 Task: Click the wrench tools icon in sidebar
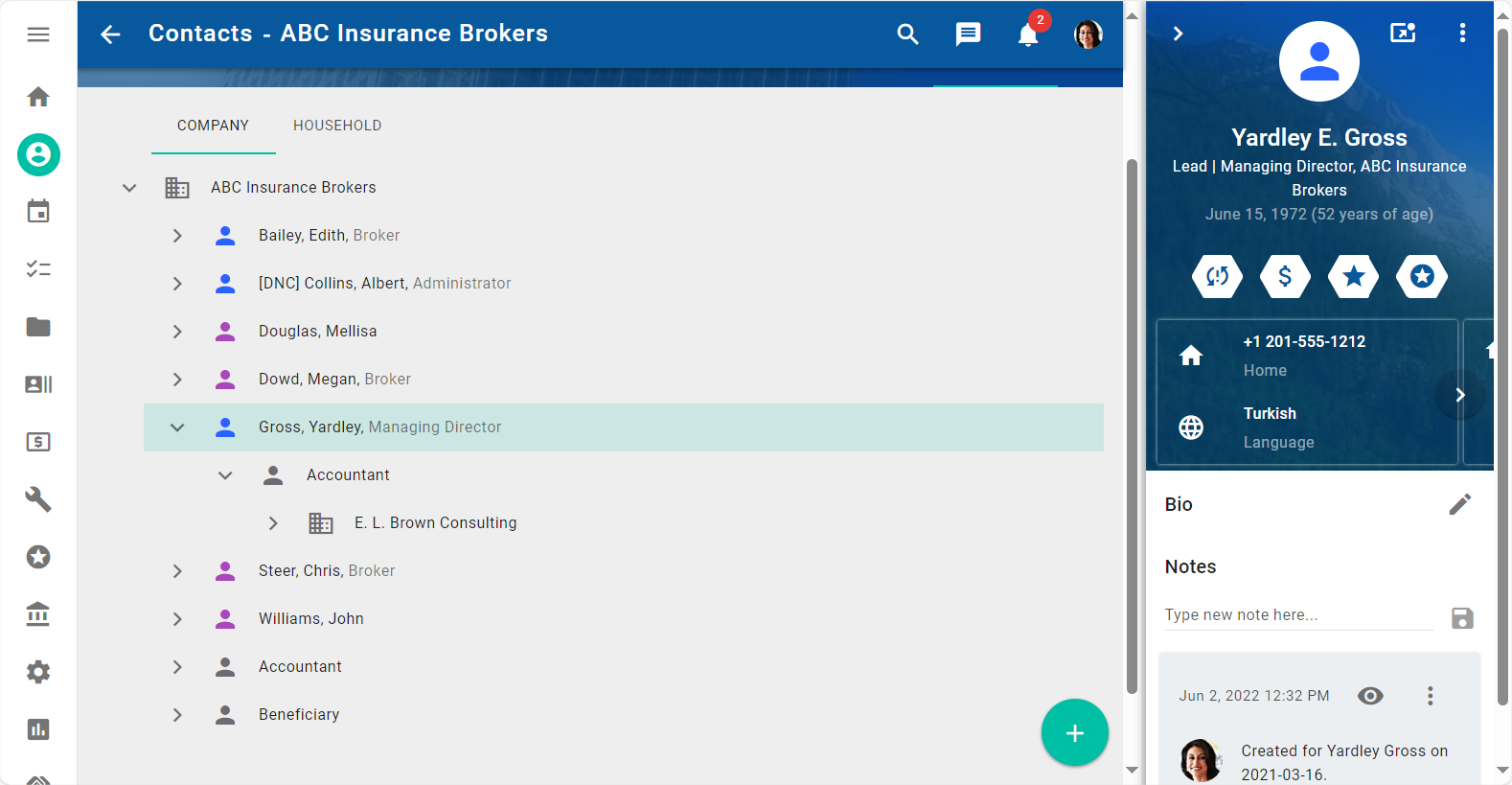38,499
